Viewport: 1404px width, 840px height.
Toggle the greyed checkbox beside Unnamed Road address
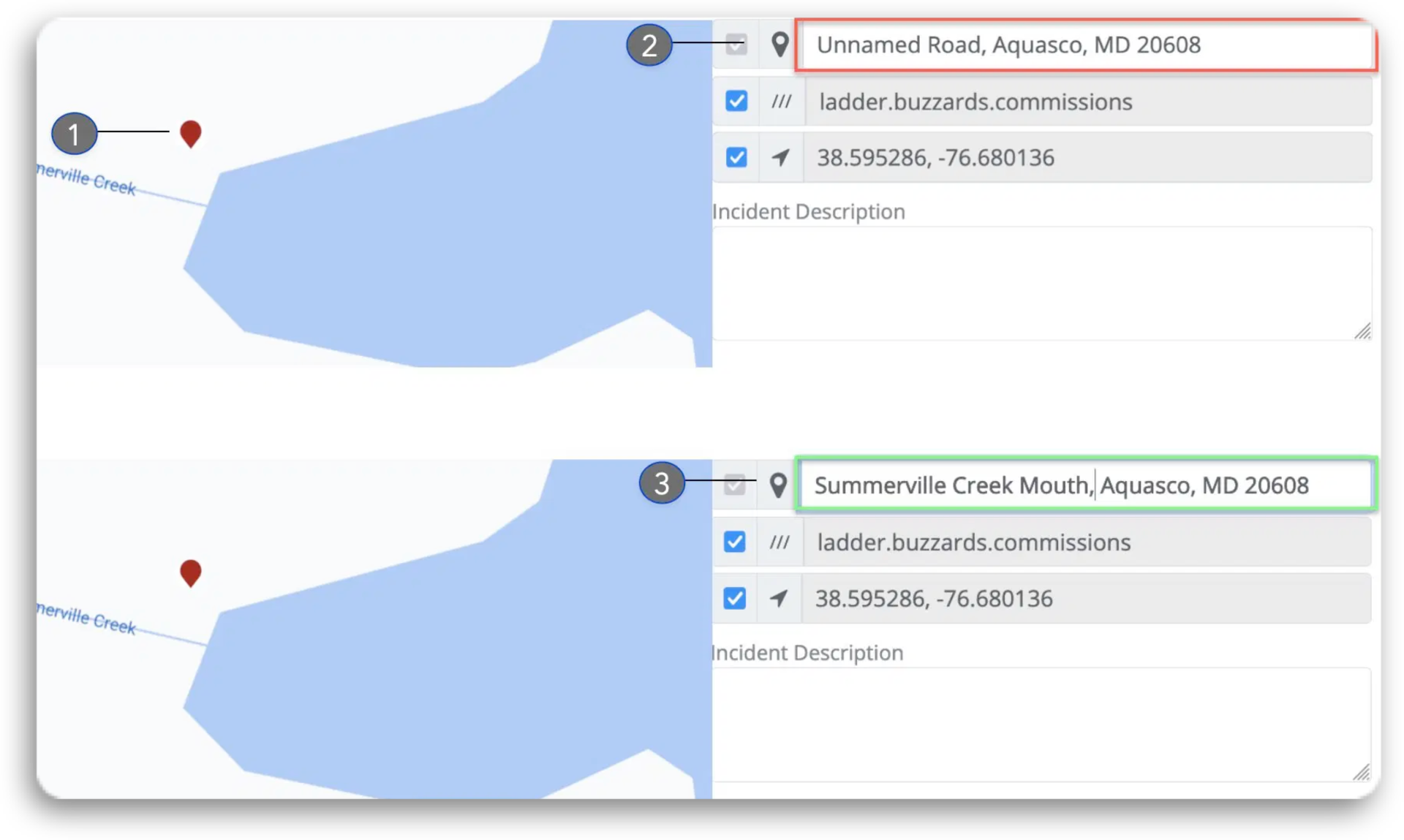[736, 45]
